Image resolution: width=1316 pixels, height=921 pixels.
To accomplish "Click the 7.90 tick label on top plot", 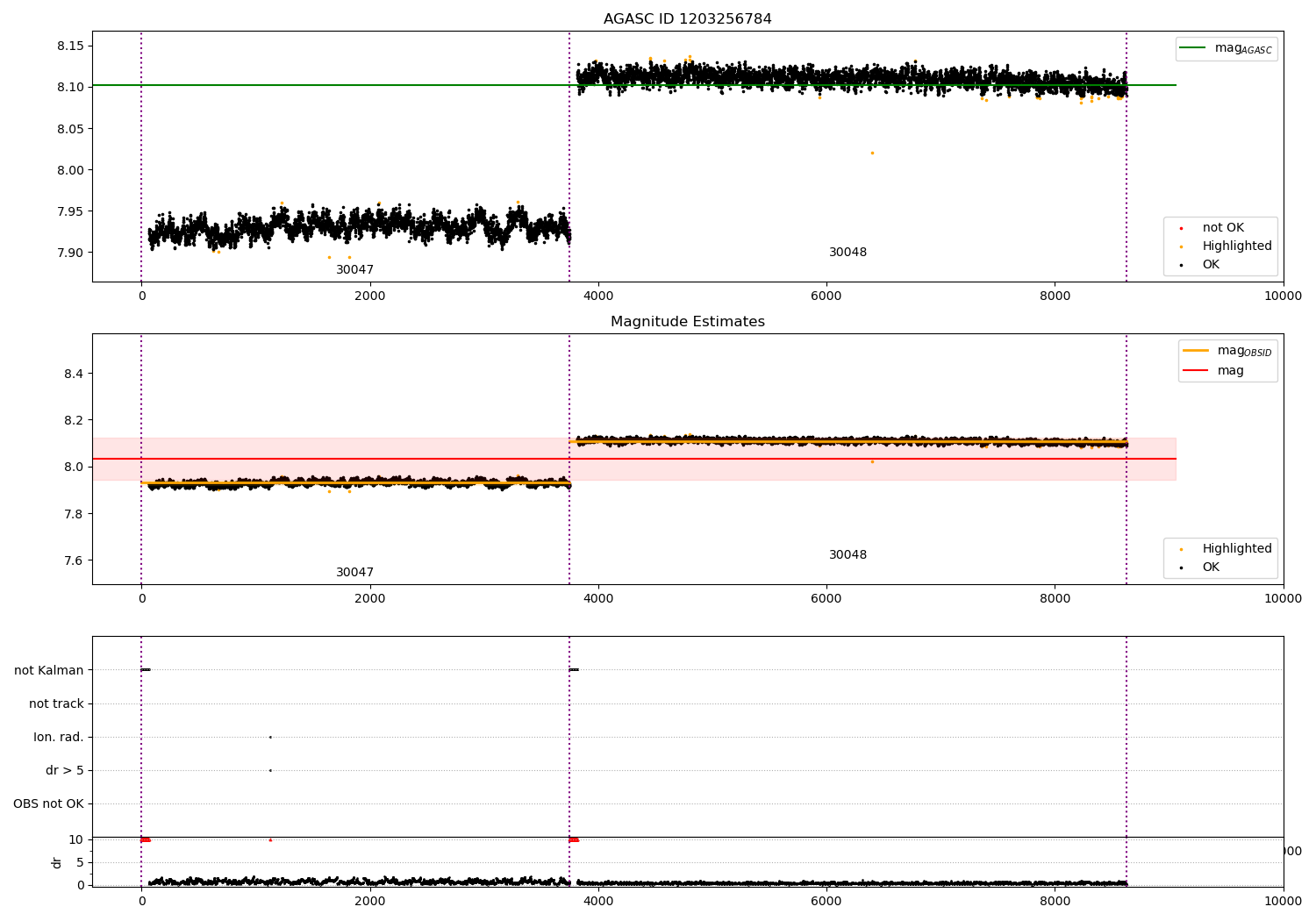I will (69, 253).
